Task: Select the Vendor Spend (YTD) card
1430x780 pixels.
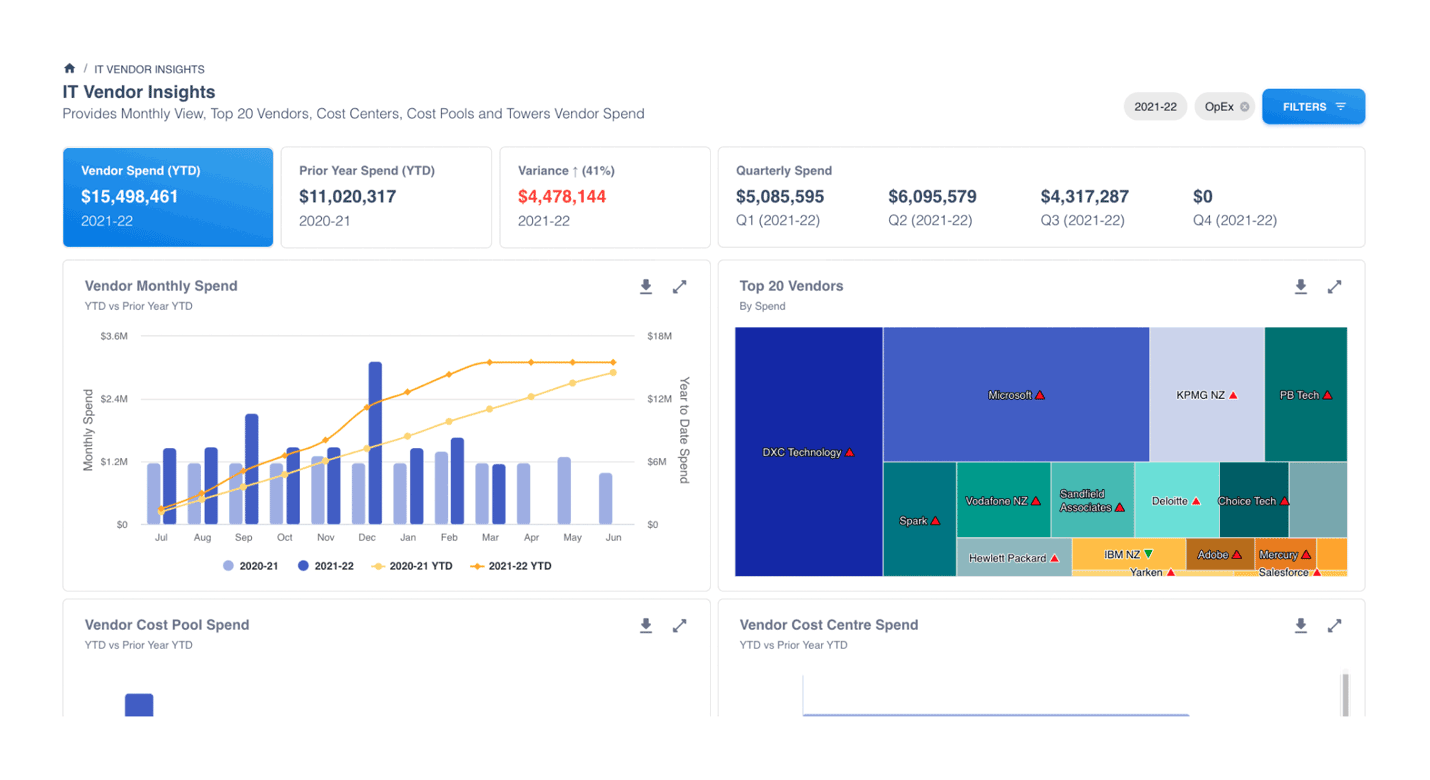Action: pos(168,197)
